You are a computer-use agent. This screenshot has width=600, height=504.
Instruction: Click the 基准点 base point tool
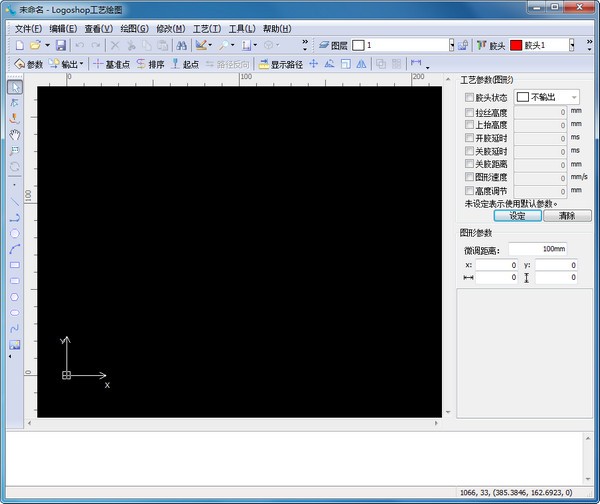point(110,64)
